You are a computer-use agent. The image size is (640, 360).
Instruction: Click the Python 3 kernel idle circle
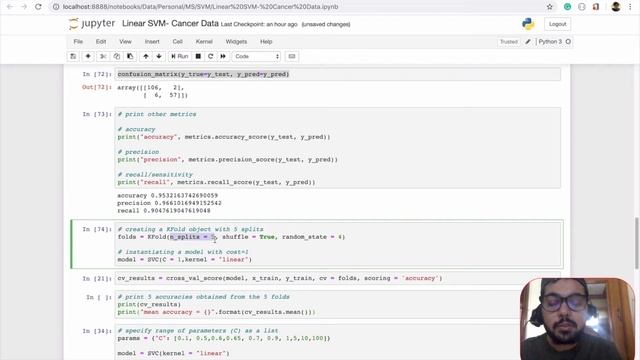568,42
